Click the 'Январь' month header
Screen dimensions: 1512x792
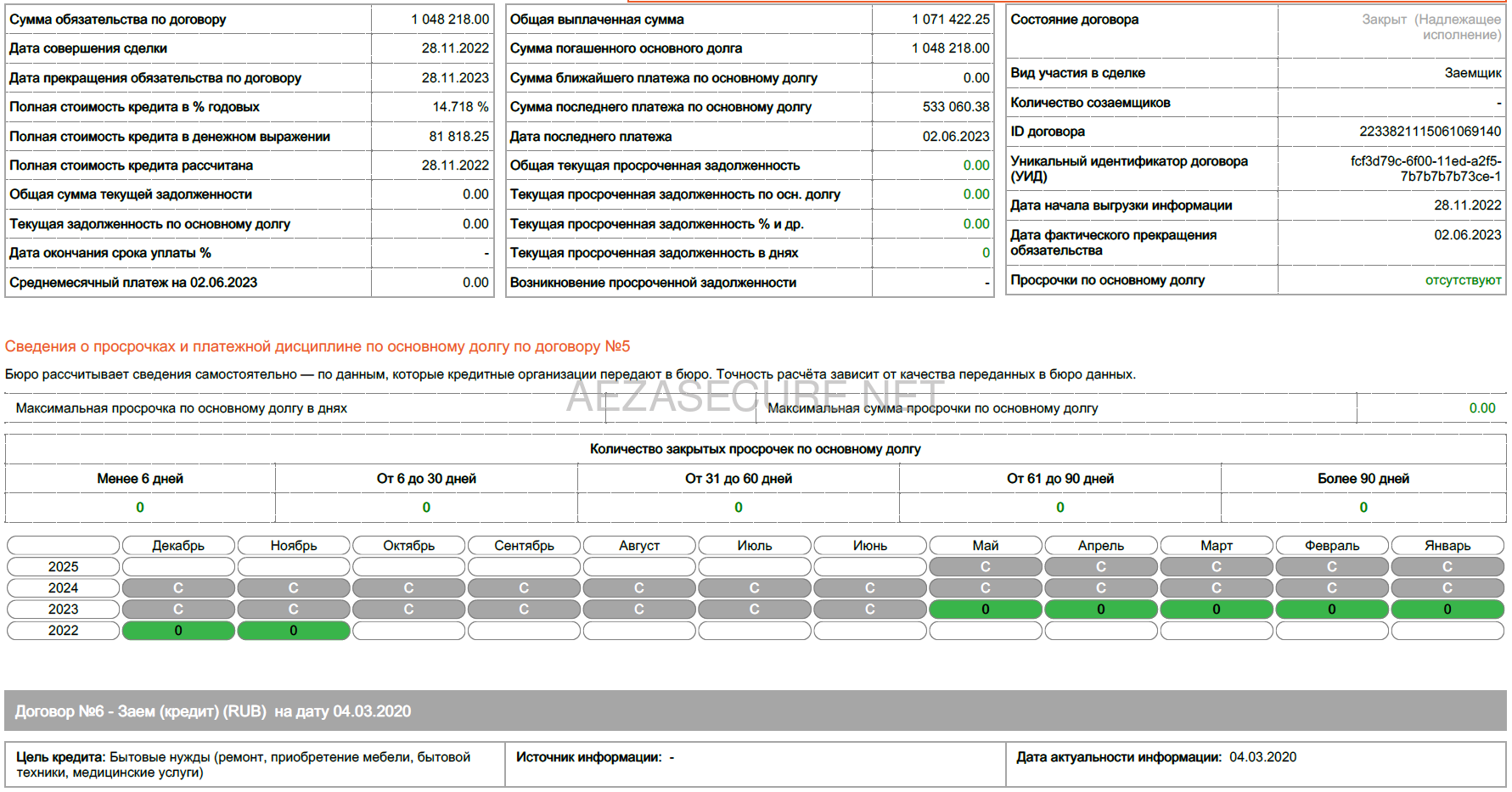[1447, 546]
